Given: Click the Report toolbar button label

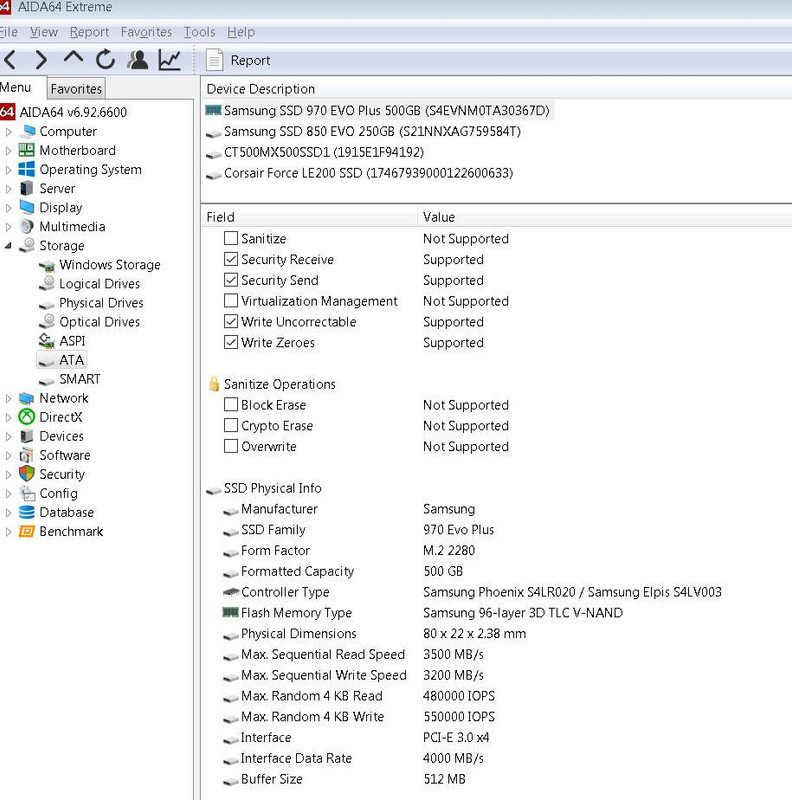Looking at the screenshot, I should [250, 61].
